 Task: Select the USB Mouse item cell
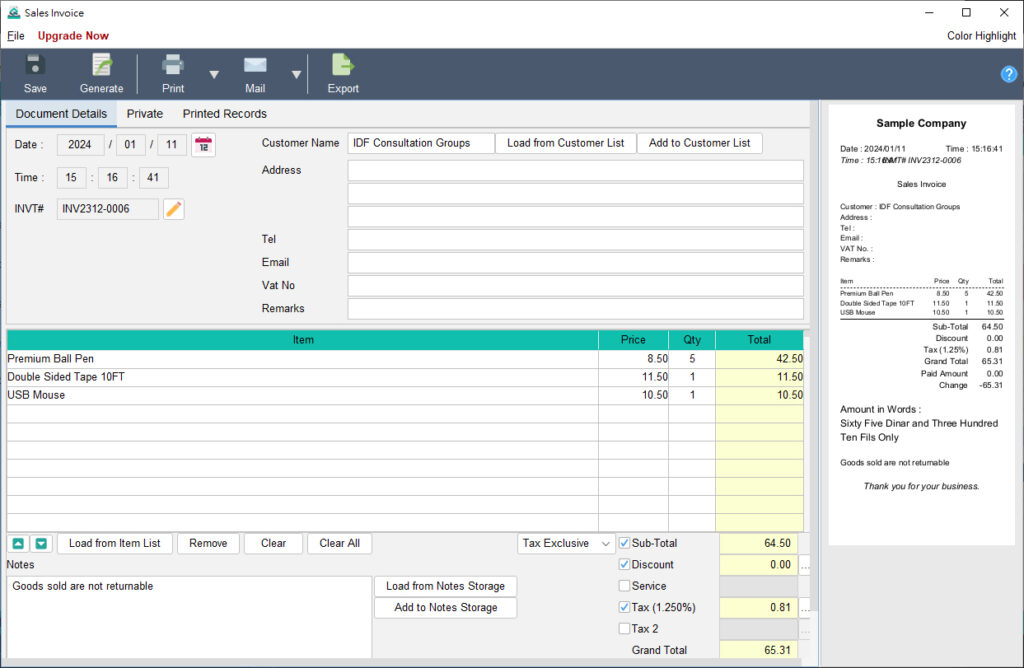(302, 396)
